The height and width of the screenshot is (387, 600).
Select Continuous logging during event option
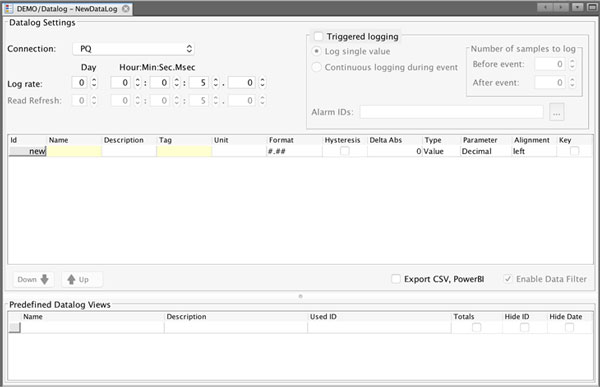pyautogui.click(x=316, y=67)
